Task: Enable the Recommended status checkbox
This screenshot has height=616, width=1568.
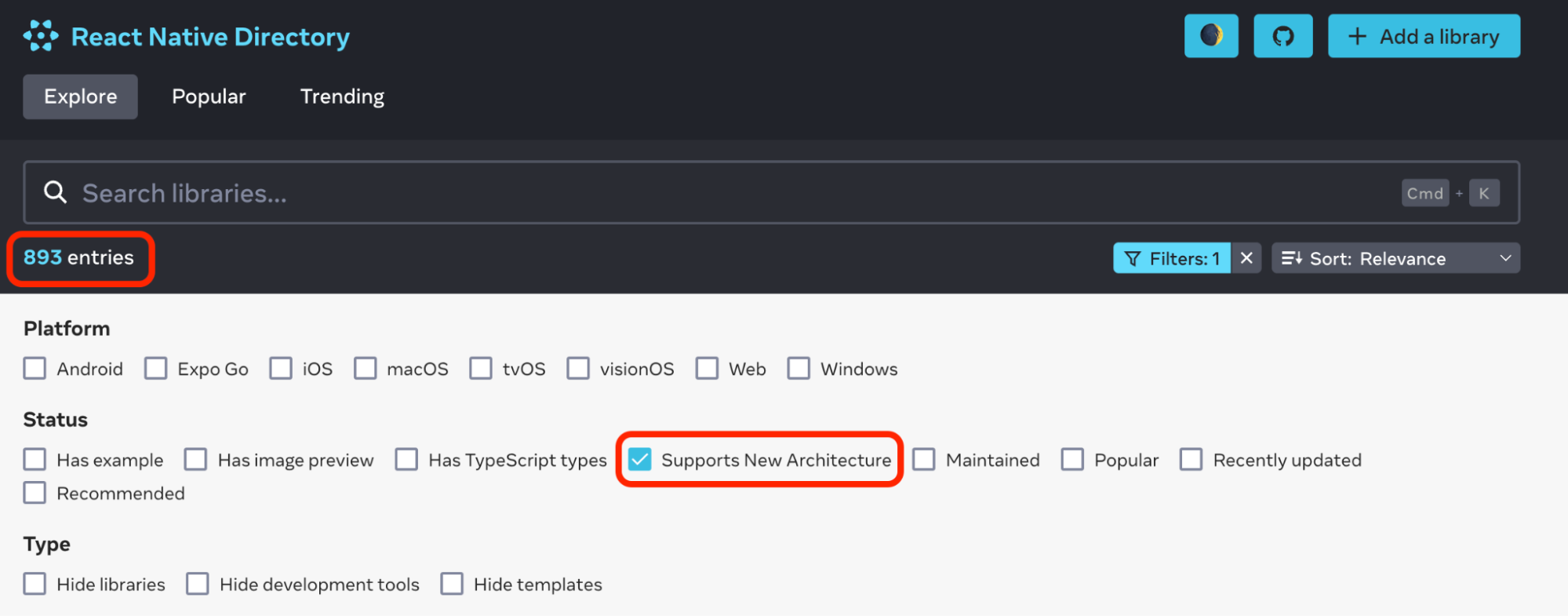Action: point(35,493)
